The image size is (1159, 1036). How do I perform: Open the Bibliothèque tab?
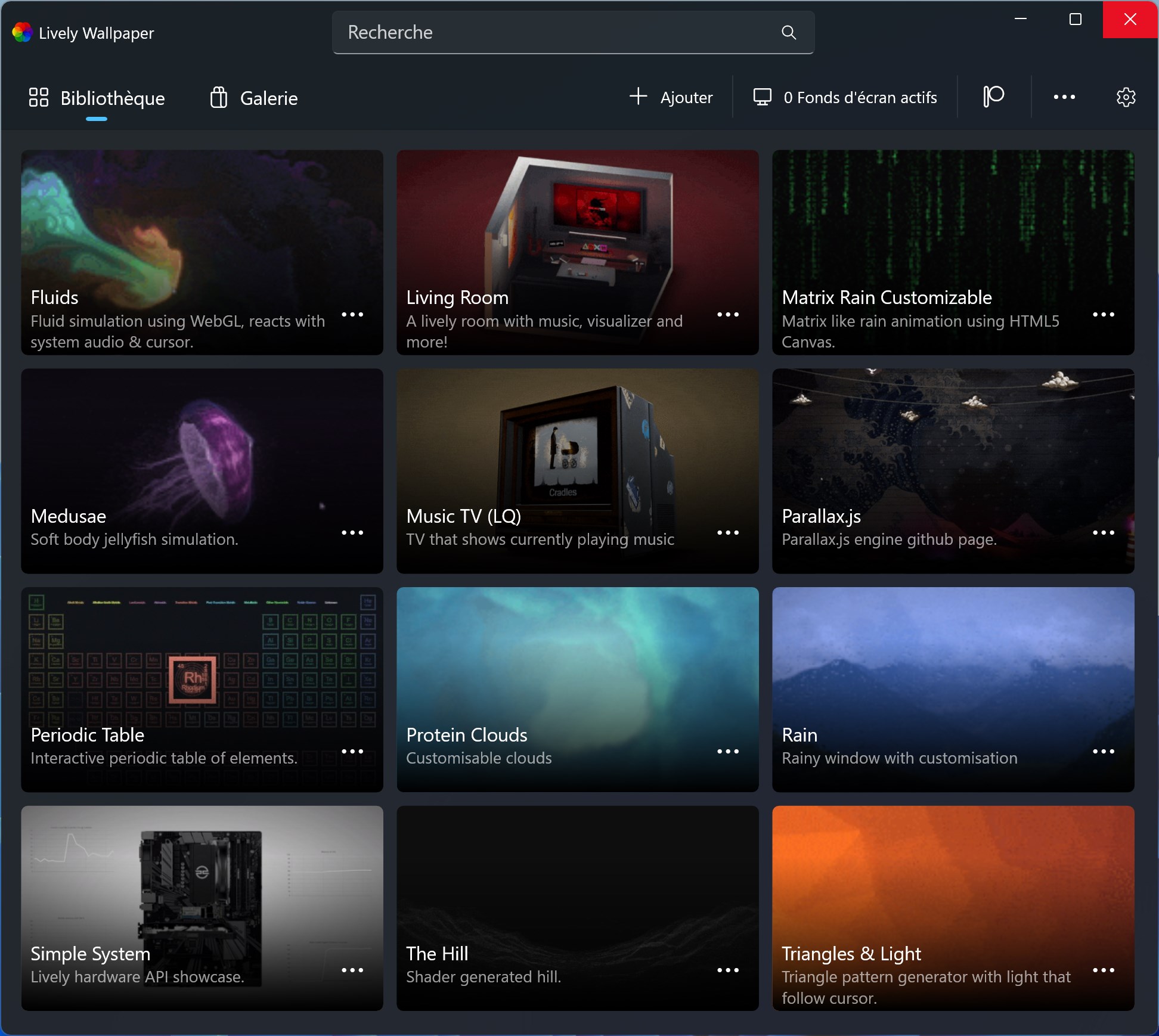click(x=97, y=98)
